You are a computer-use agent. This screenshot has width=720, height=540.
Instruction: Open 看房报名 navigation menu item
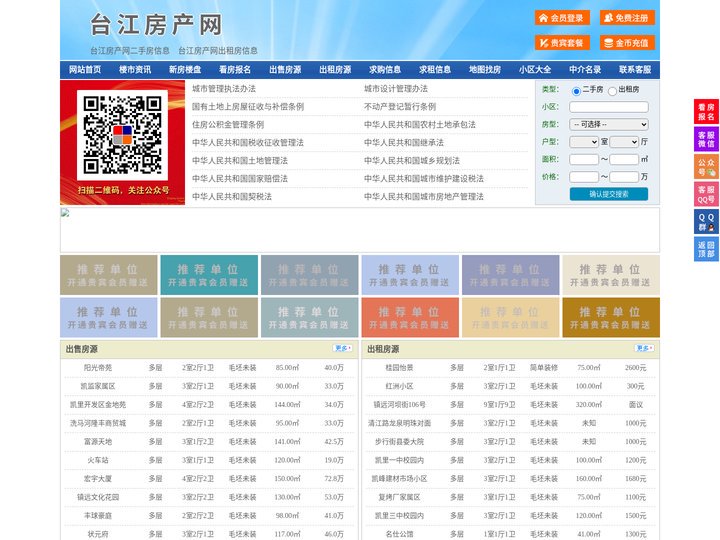(235, 69)
